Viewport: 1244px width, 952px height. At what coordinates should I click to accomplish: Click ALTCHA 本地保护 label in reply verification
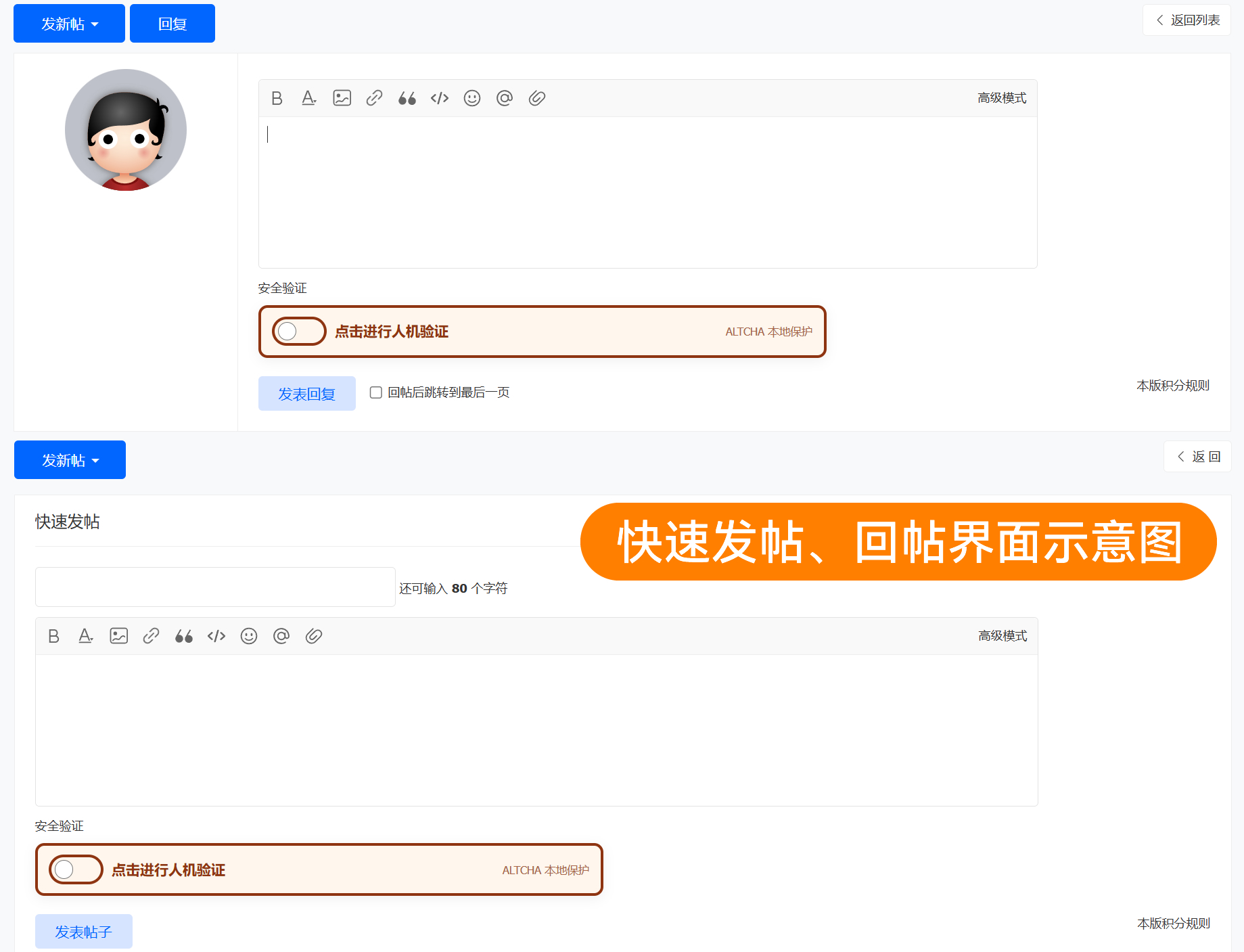coord(769,332)
